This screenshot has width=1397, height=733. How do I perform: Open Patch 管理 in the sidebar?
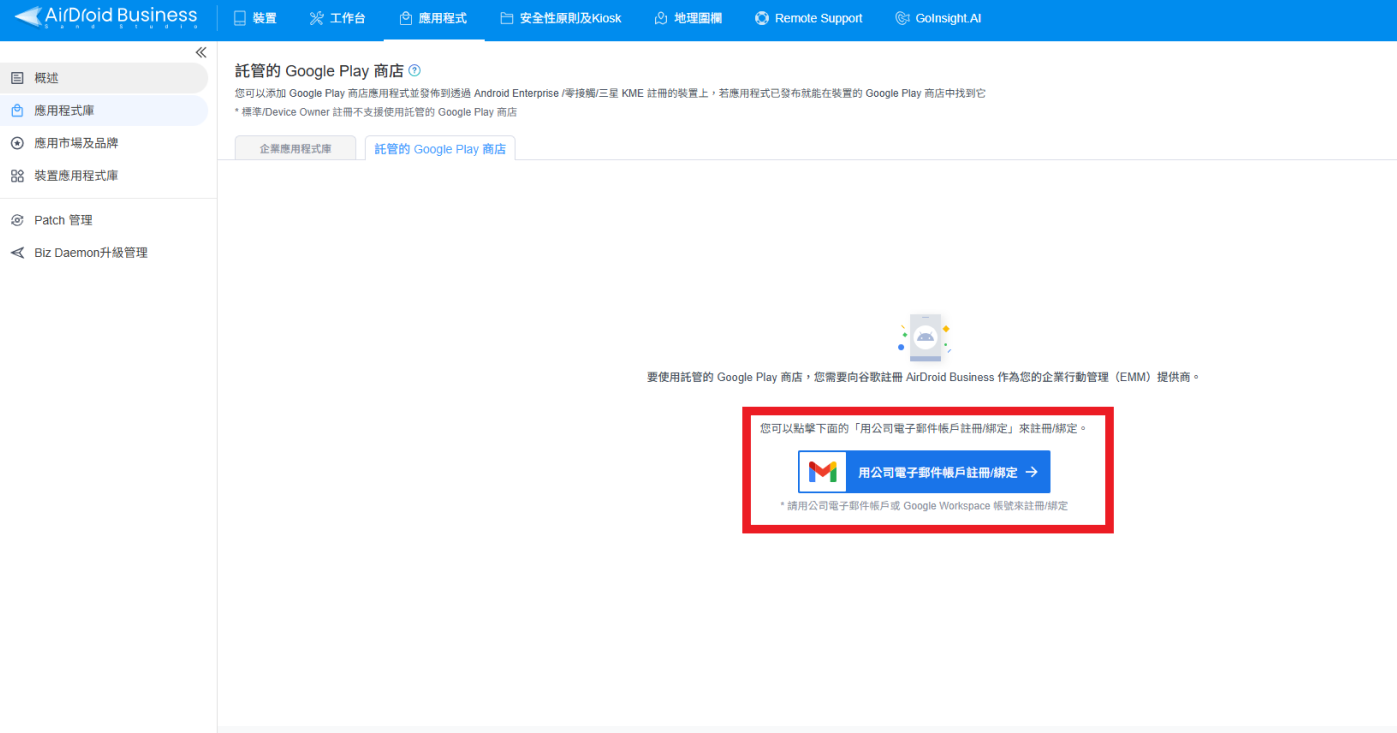(x=104, y=220)
